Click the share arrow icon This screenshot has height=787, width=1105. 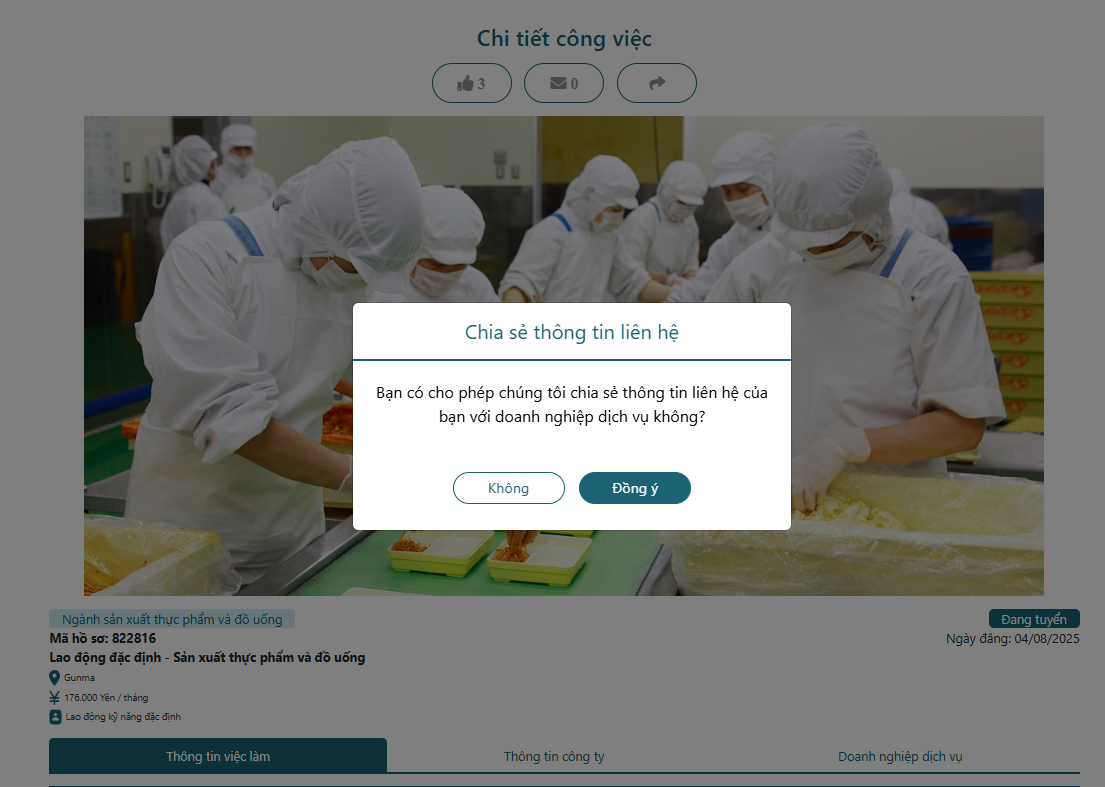click(657, 83)
